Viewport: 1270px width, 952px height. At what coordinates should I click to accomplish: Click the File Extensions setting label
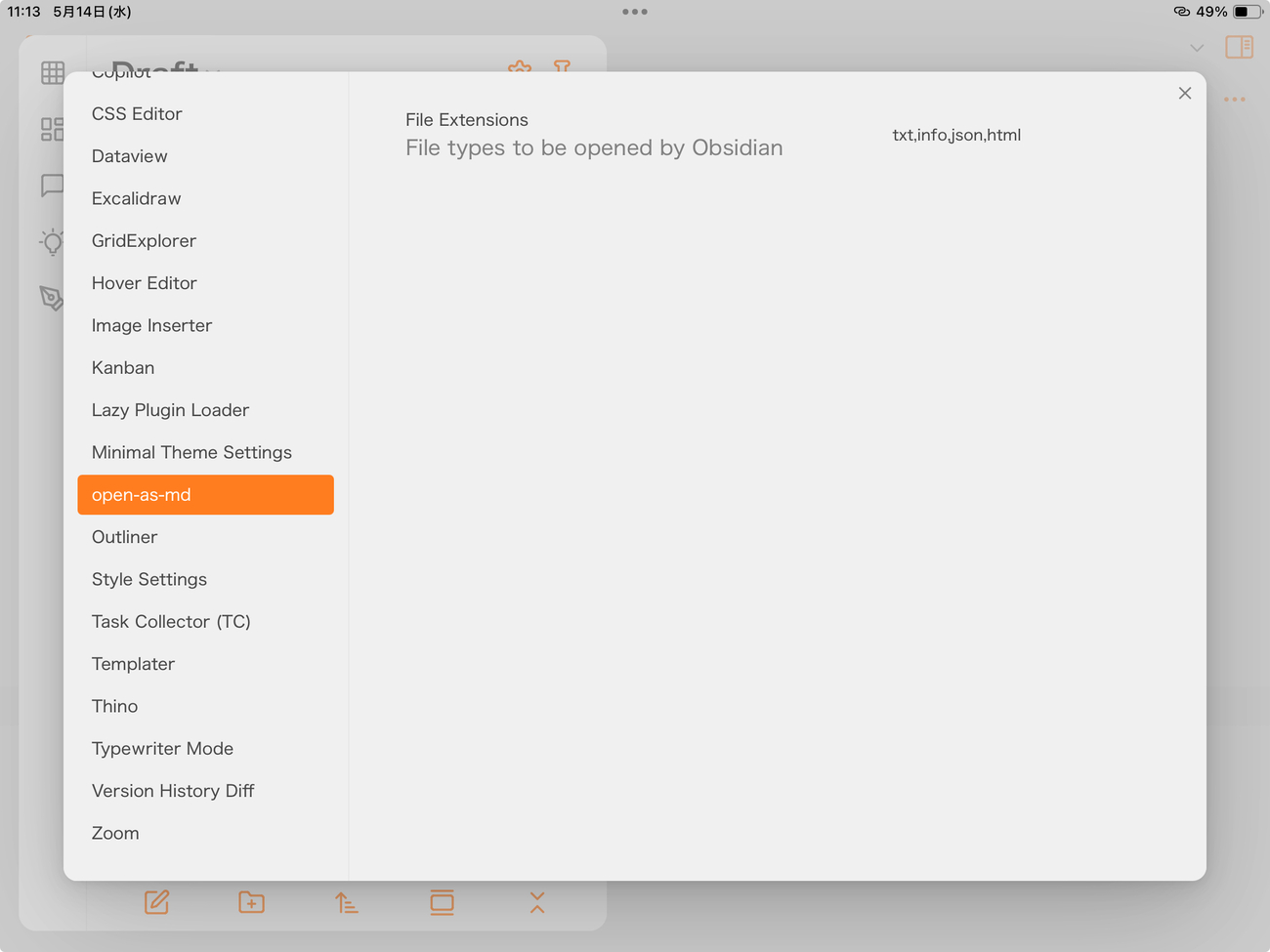(x=467, y=120)
